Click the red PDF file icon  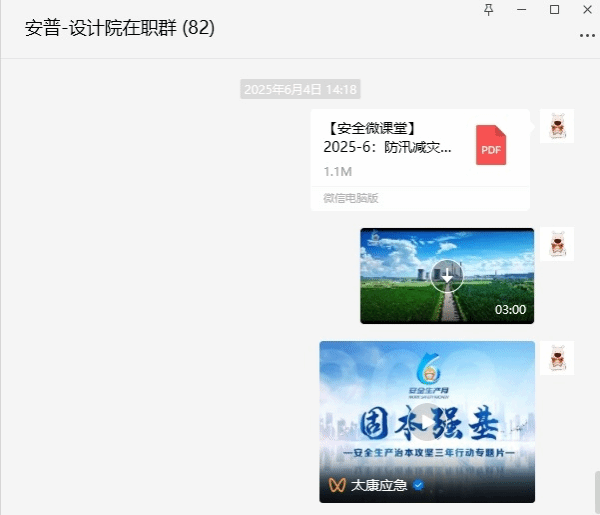490,146
